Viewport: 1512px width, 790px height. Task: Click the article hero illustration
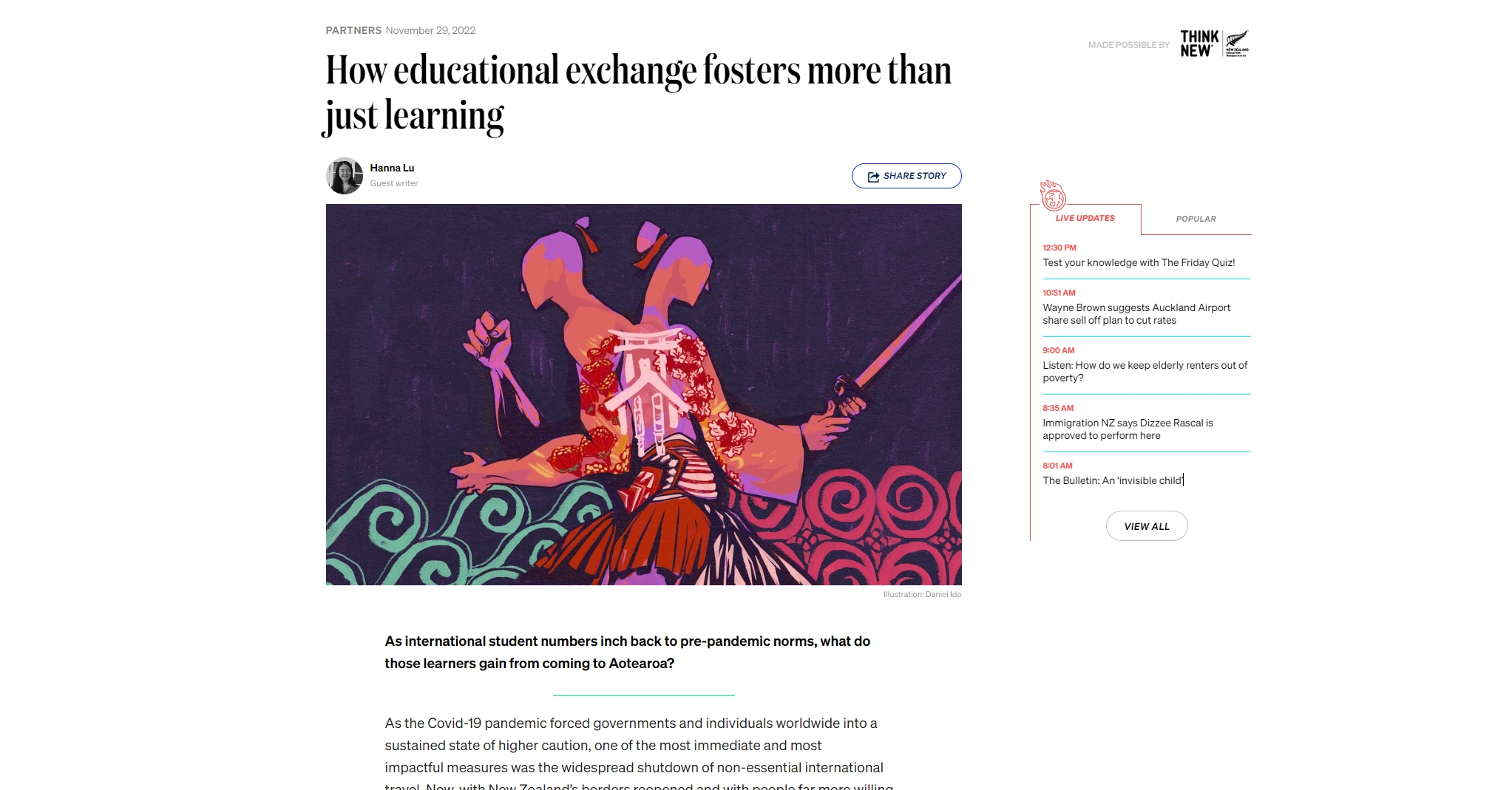click(643, 395)
